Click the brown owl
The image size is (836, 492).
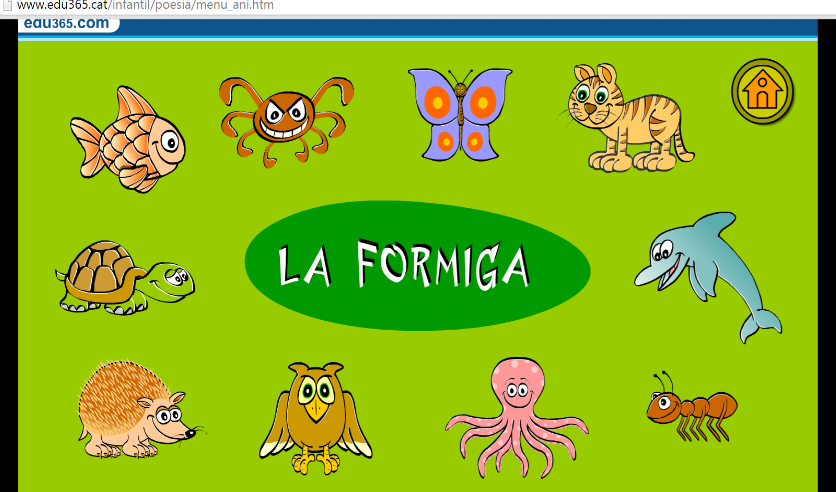tap(315, 416)
